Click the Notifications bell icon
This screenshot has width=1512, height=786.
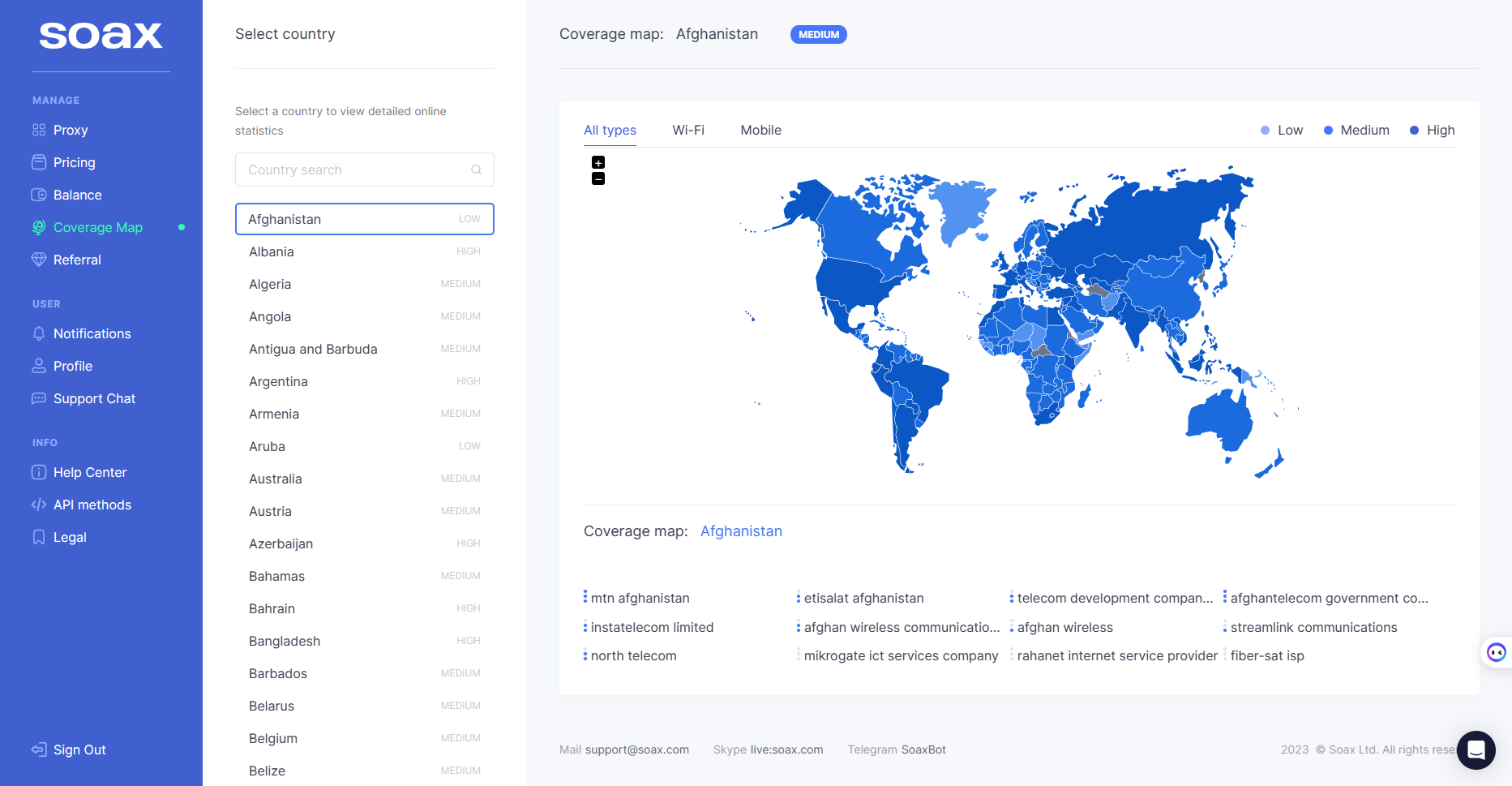click(x=39, y=333)
